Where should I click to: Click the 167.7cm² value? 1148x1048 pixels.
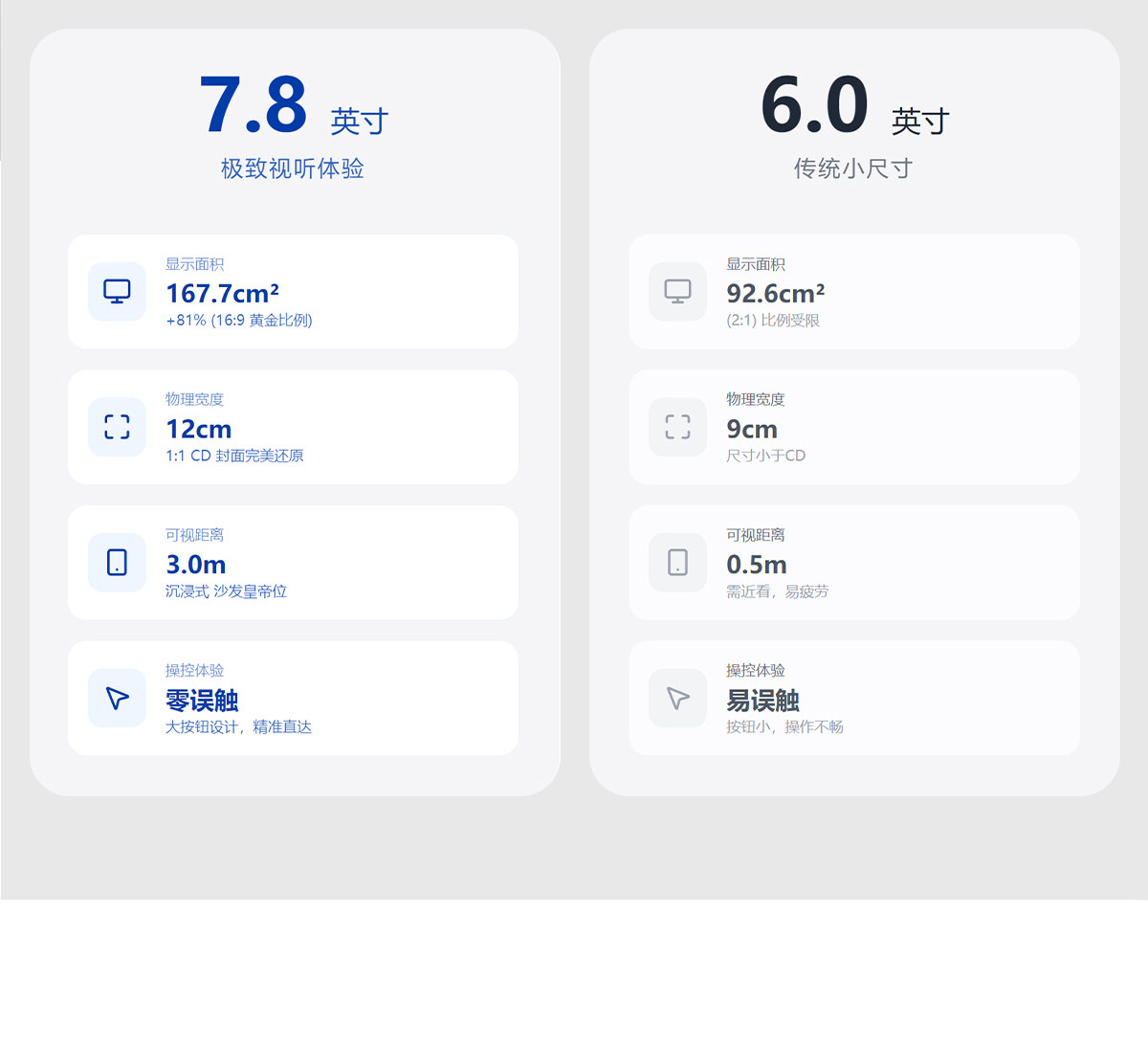[223, 293]
